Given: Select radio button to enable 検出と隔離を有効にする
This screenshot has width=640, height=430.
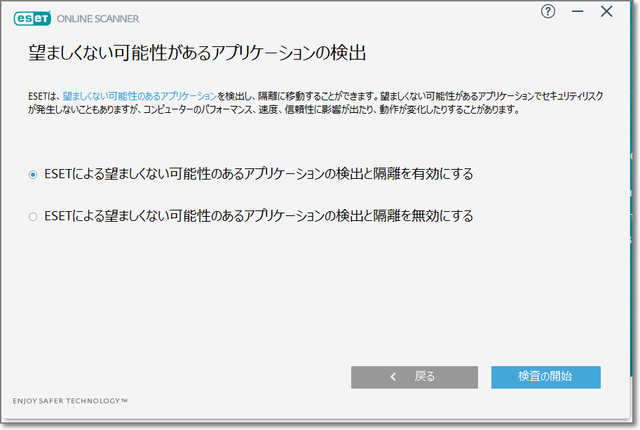Looking at the screenshot, I should pyautogui.click(x=33, y=174).
